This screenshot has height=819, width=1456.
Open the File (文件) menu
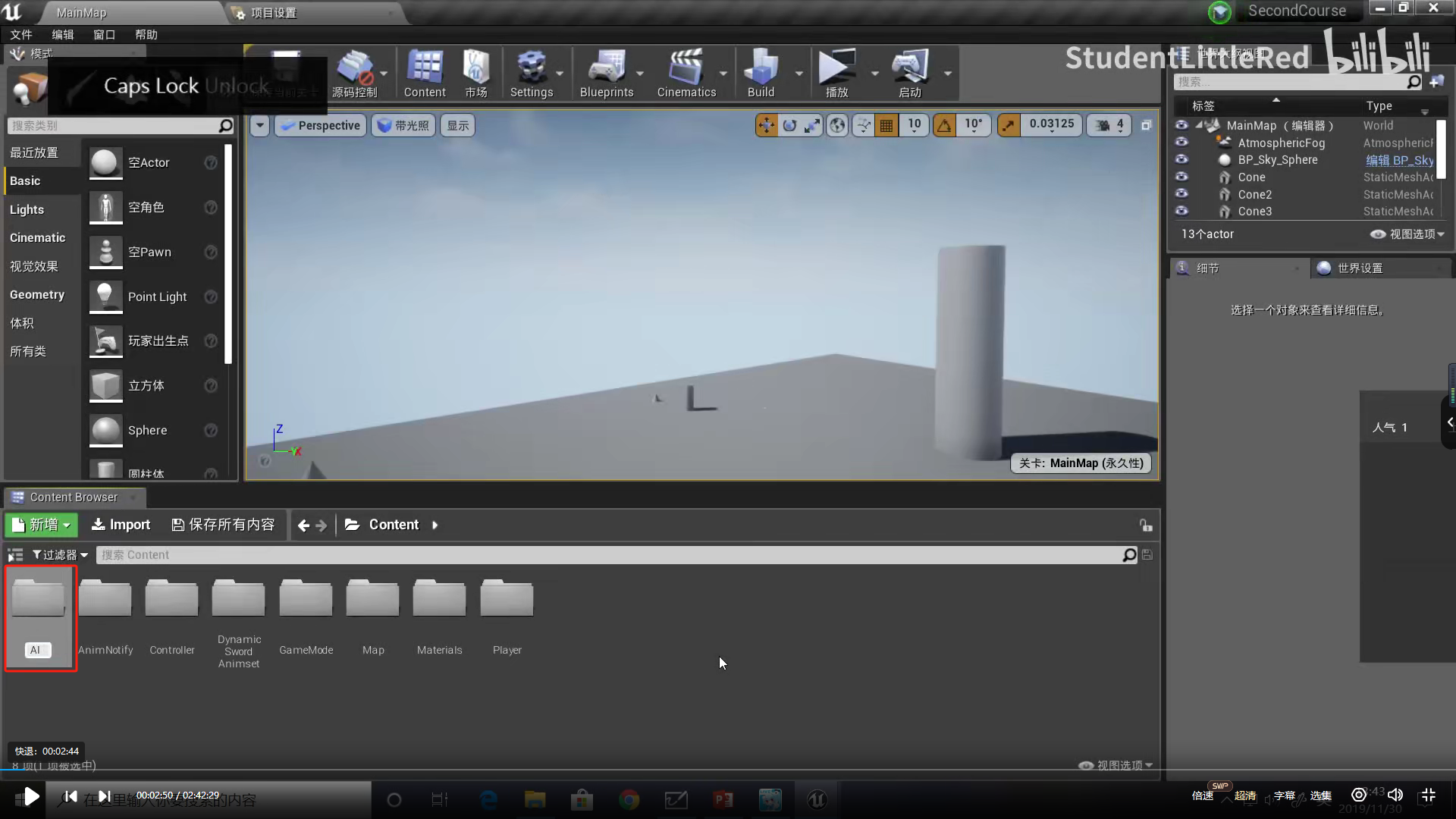(x=21, y=34)
